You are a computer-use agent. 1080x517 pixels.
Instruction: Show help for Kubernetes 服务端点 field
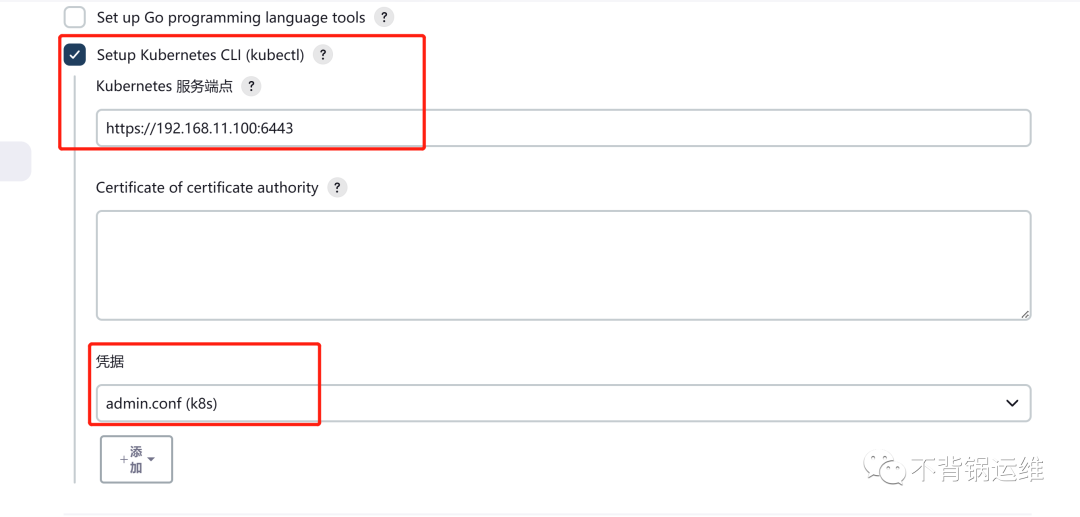click(251, 87)
